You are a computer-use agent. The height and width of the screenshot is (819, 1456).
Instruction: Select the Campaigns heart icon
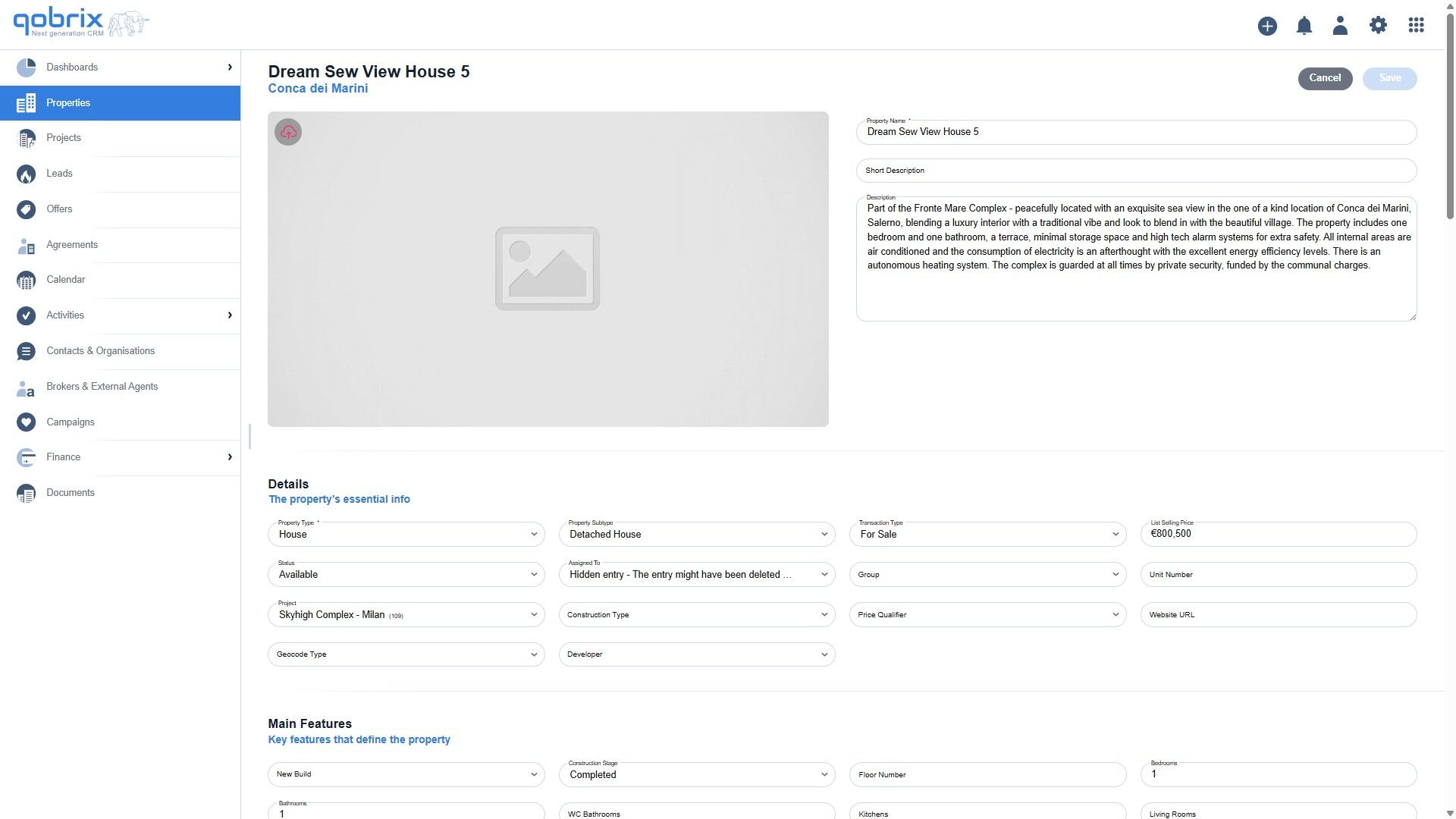[25, 422]
